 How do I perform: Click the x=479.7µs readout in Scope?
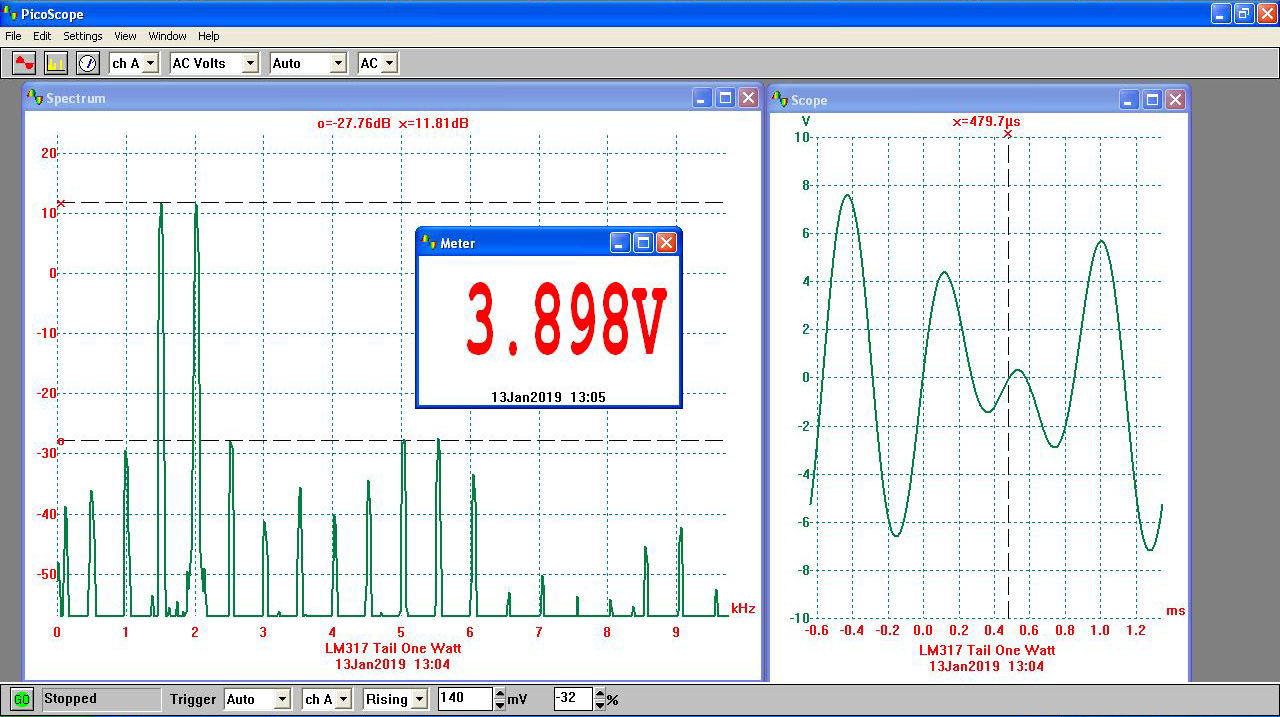tap(986, 122)
